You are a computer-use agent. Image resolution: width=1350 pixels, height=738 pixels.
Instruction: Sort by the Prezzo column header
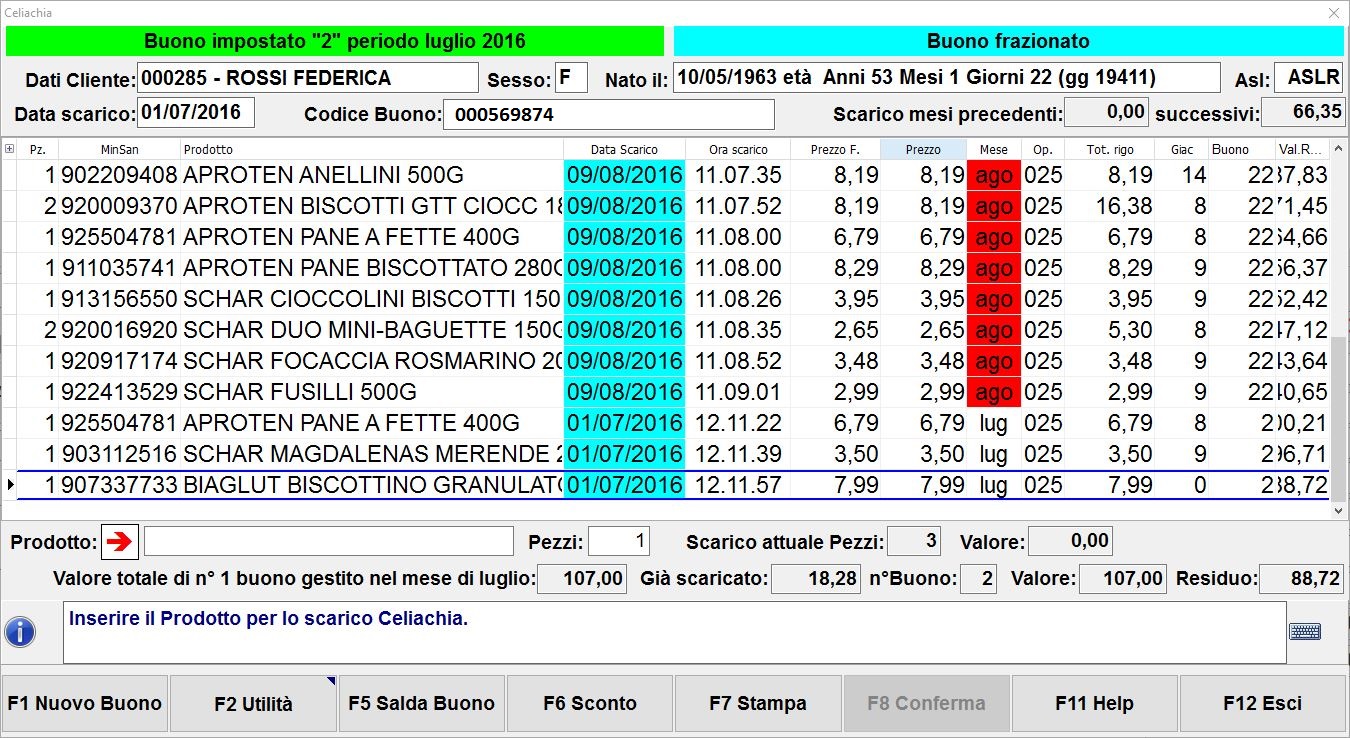(922, 149)
